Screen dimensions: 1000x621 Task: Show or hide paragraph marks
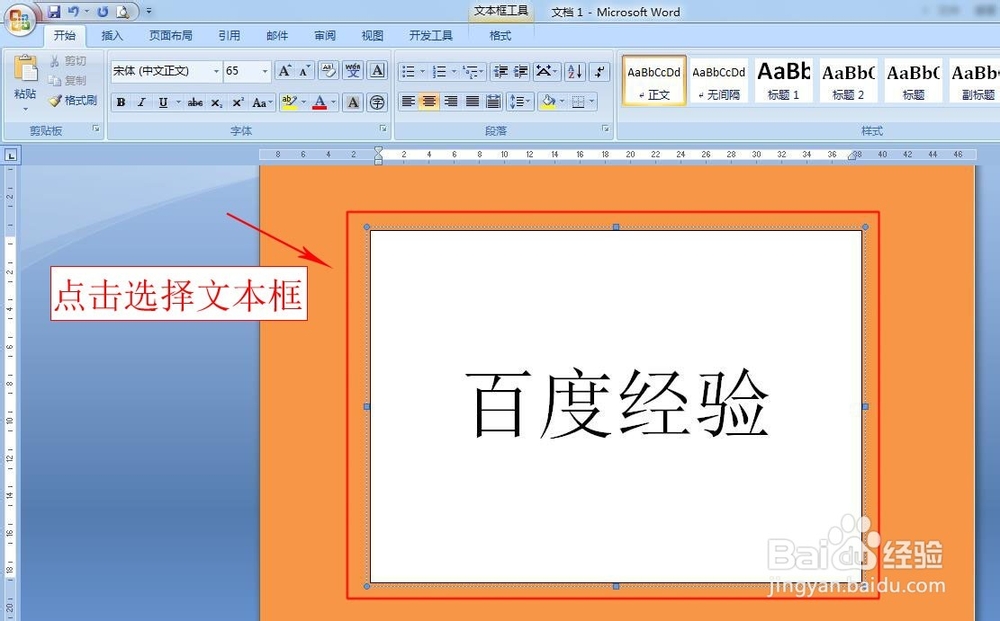[x=599, y=71]
